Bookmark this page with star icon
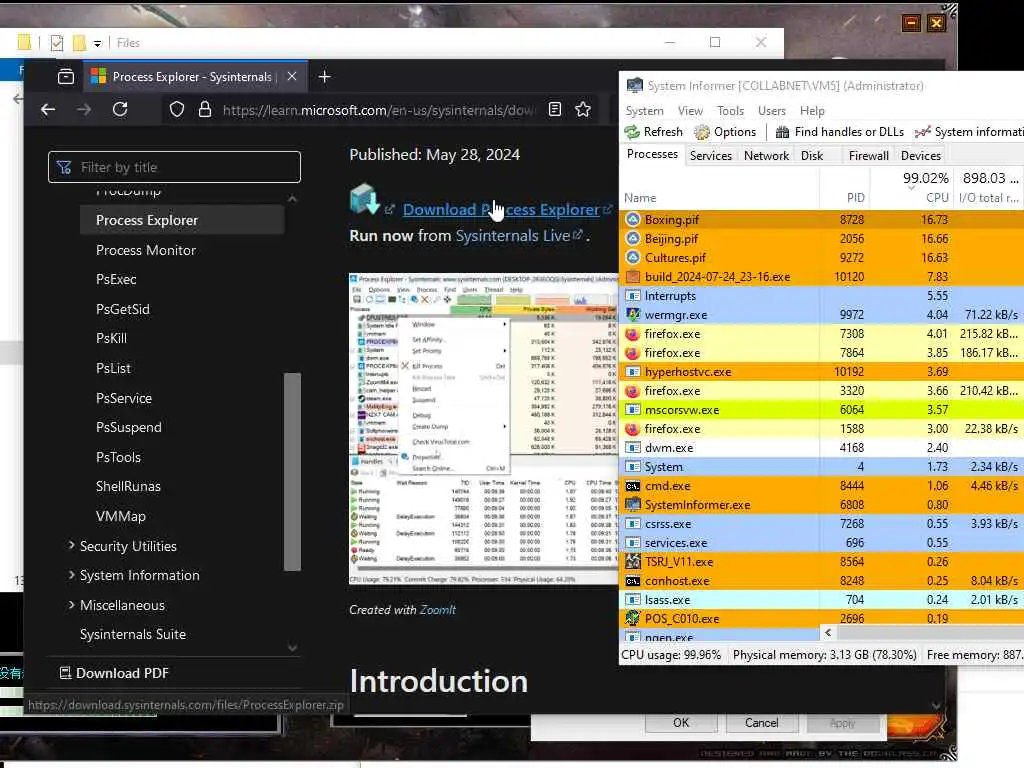Screen dimensions: 1024x768 click(x=583, y=109)
